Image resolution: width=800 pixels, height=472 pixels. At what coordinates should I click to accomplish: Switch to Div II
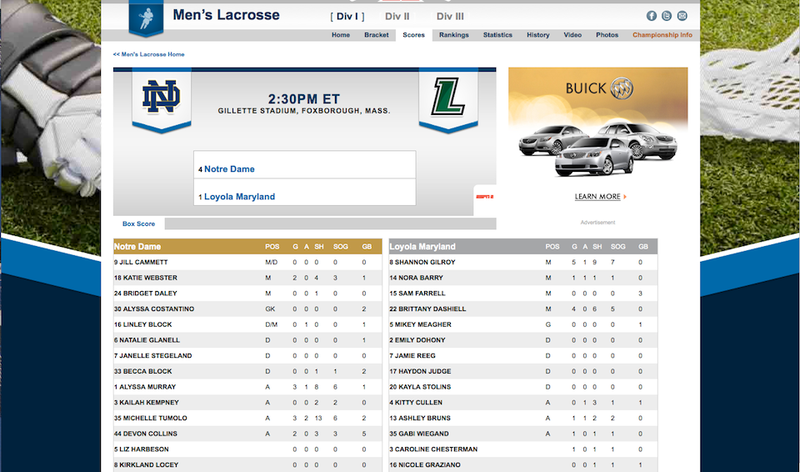(x=397, y=16)
